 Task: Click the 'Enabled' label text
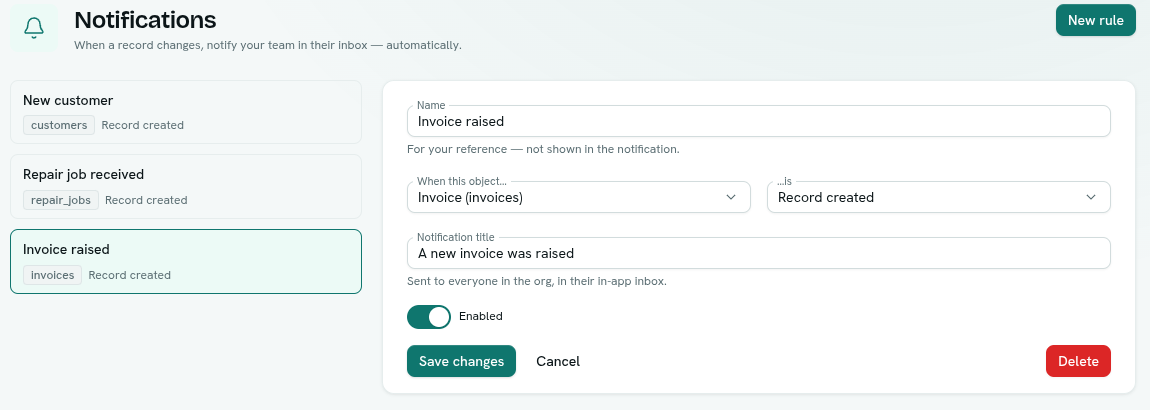click(480, 317)
